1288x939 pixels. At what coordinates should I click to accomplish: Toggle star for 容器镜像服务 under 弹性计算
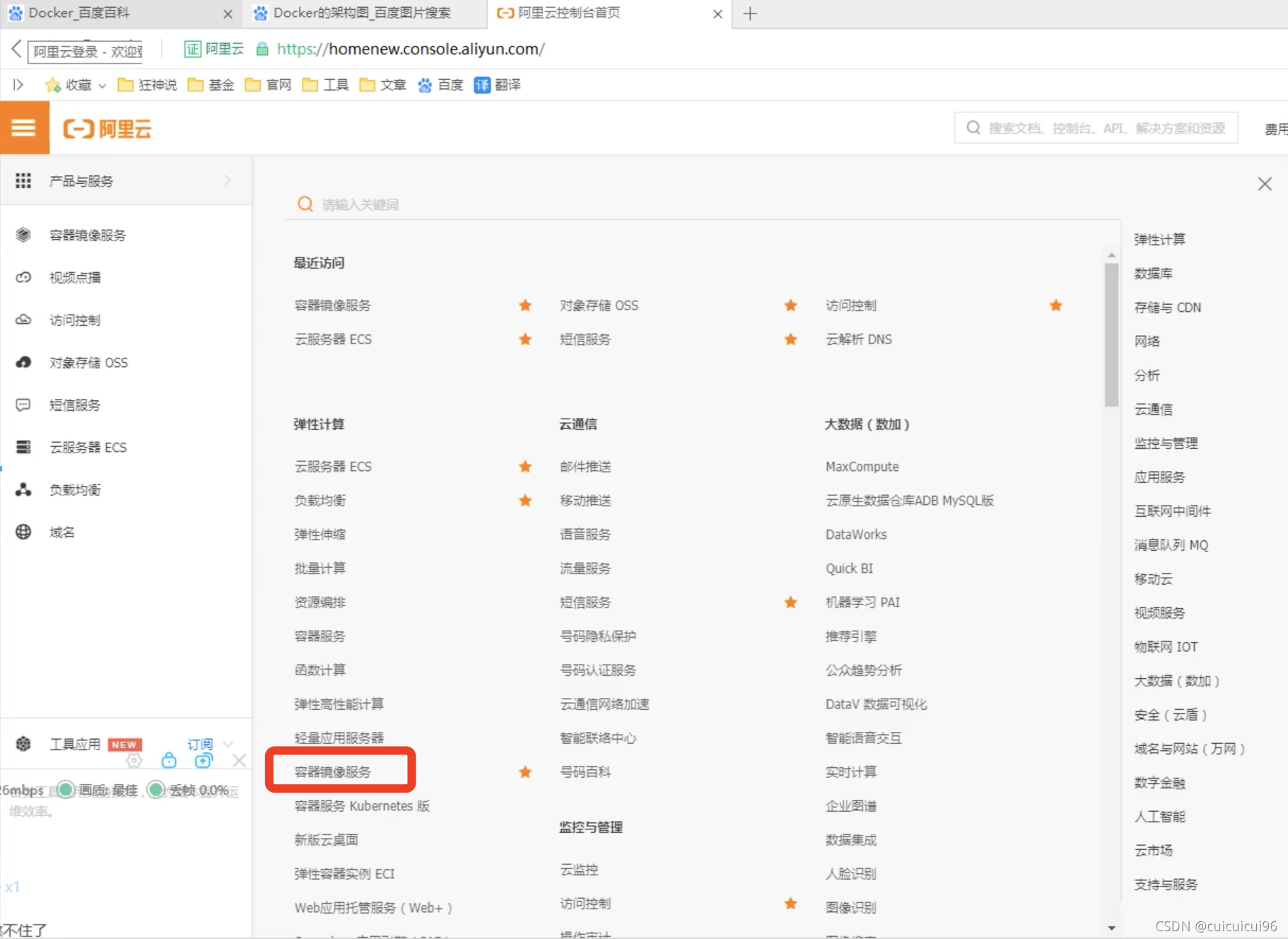tap(525, 772)
